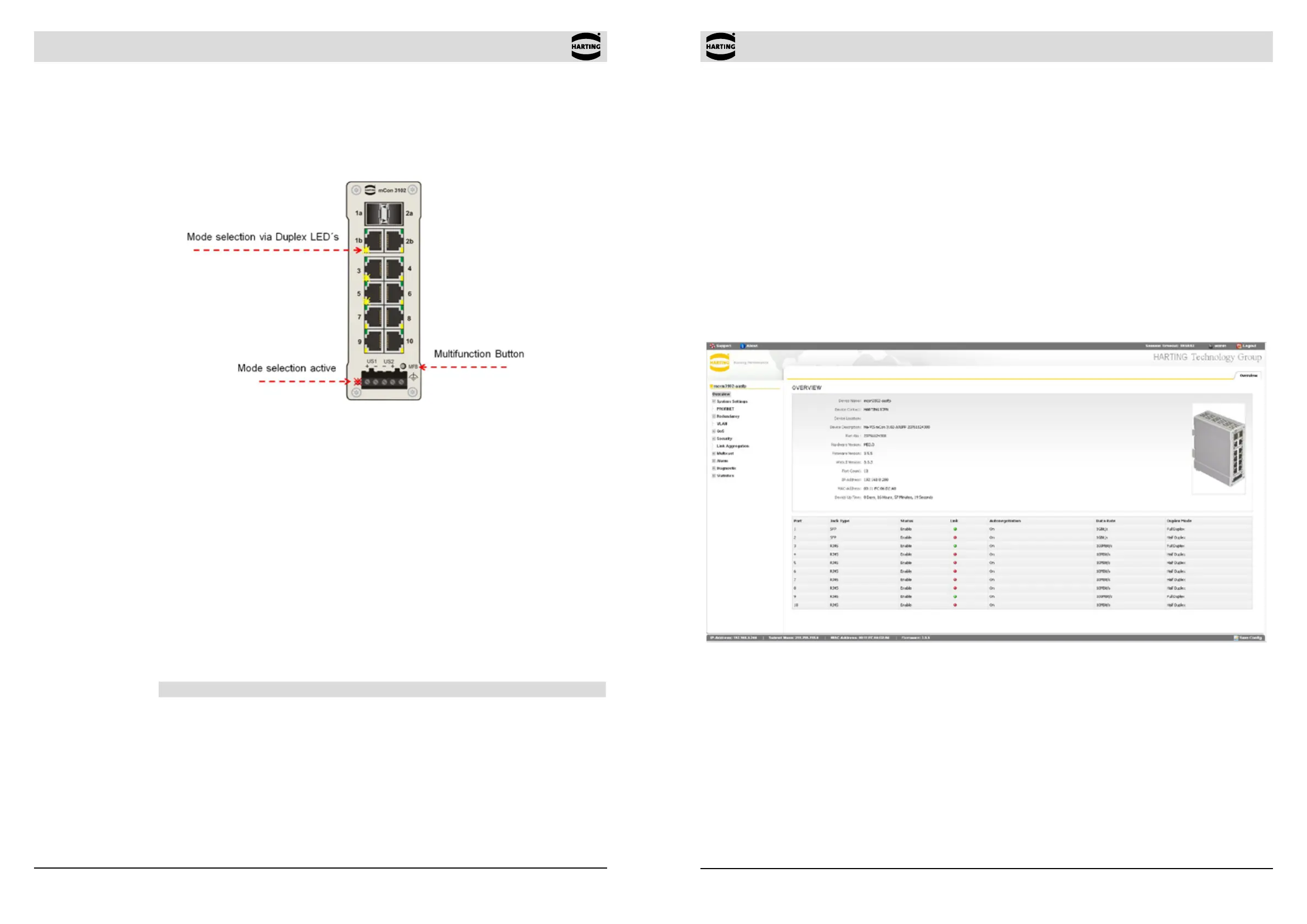
Task: Expand the System Settings tree node
Action: 714,402
